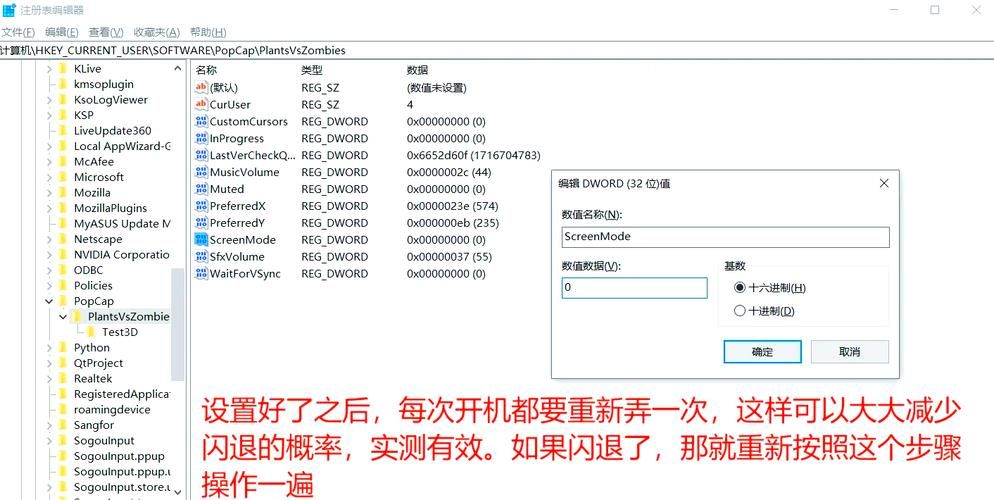The width and height of the screenshot is (994, 500).
Task: Click the PlantsVsZombies folder icon
Action: click(x=76, y=316)
